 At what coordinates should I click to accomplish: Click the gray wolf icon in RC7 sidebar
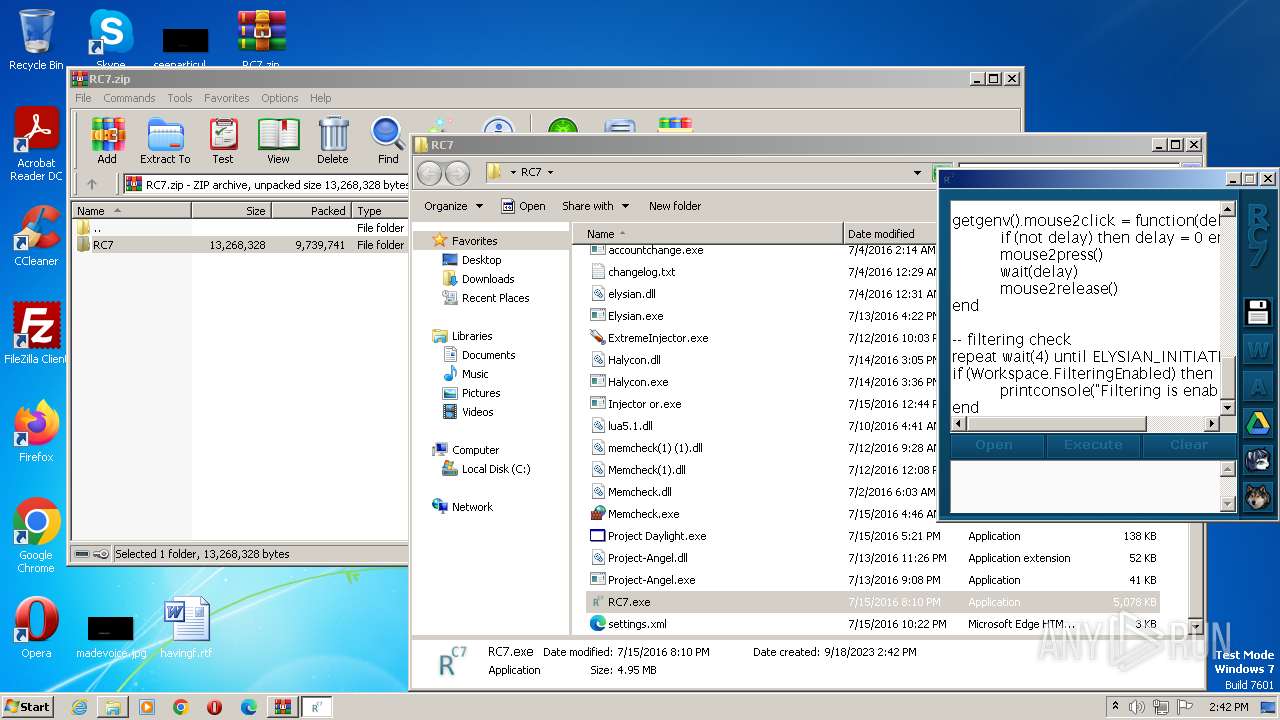[1257, 460]
